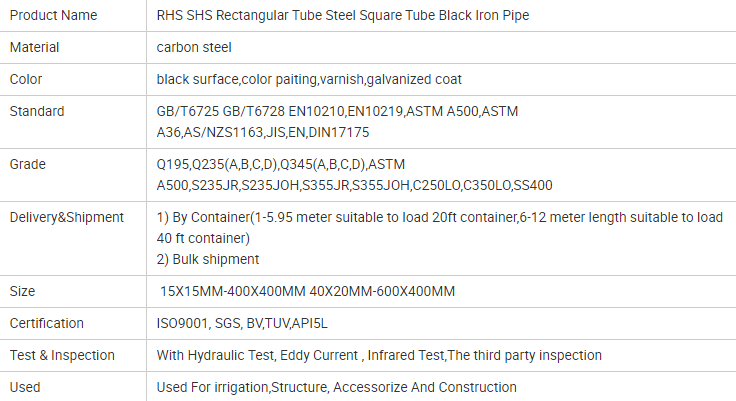The image size is (736, 401).
Task: Select the Test & Inspection row label
Action: (x=62, y=355)
